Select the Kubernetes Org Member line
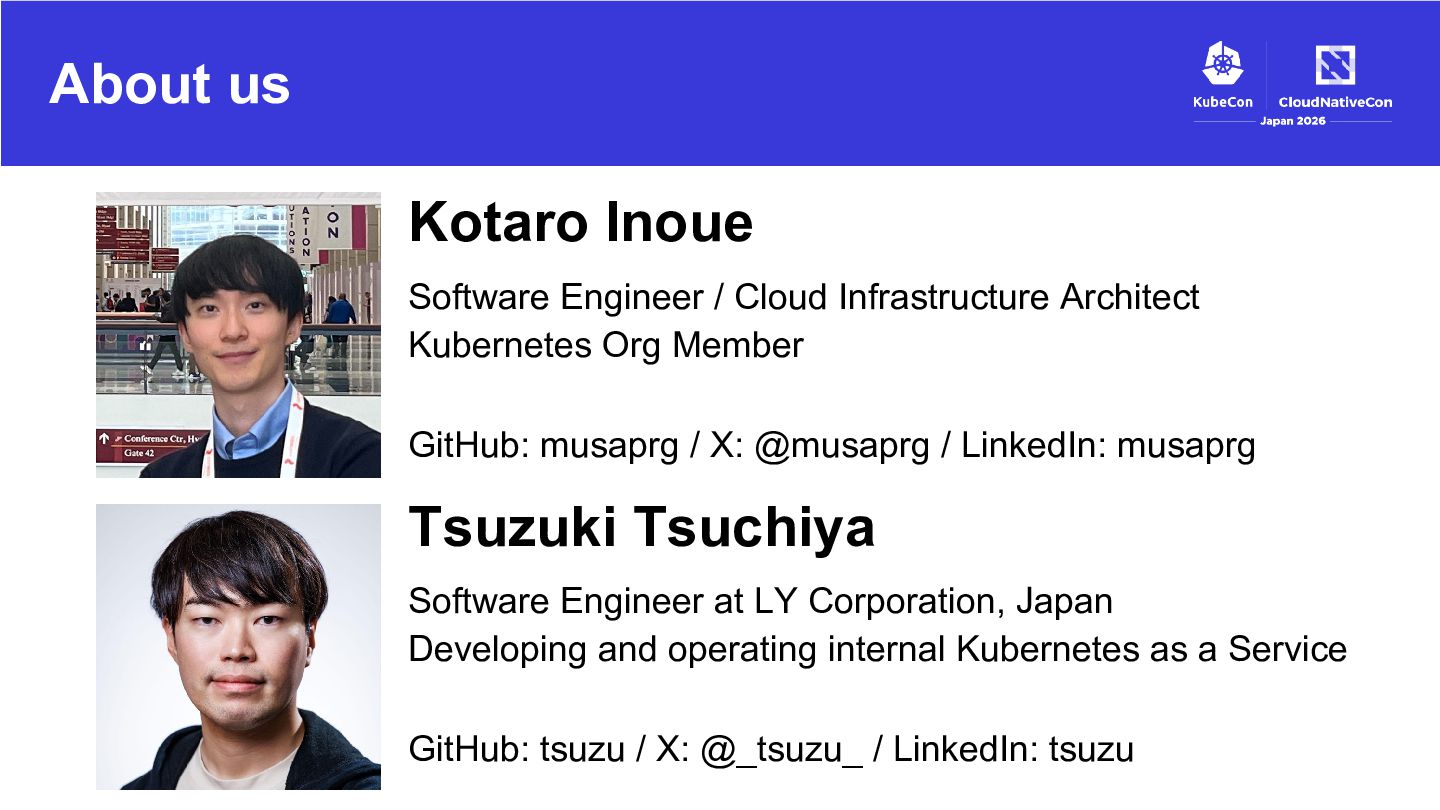1440x810 pixels. pos(606,346)
